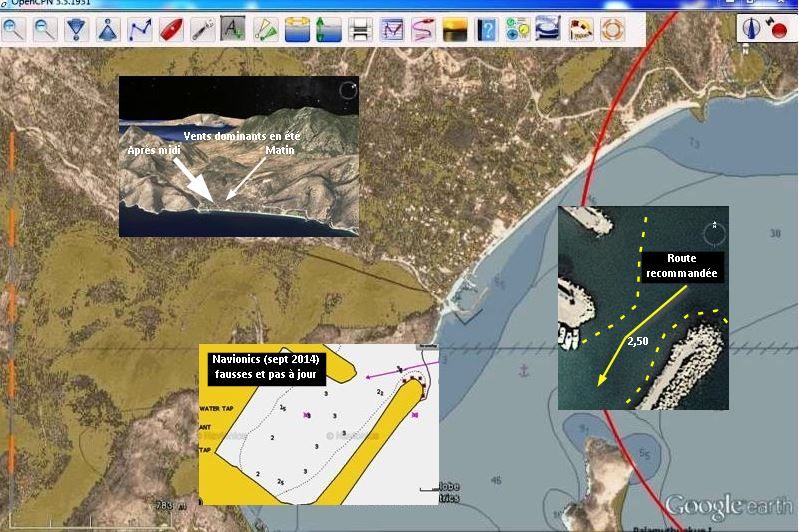Click the '2,50' depth value

point(638,341)
